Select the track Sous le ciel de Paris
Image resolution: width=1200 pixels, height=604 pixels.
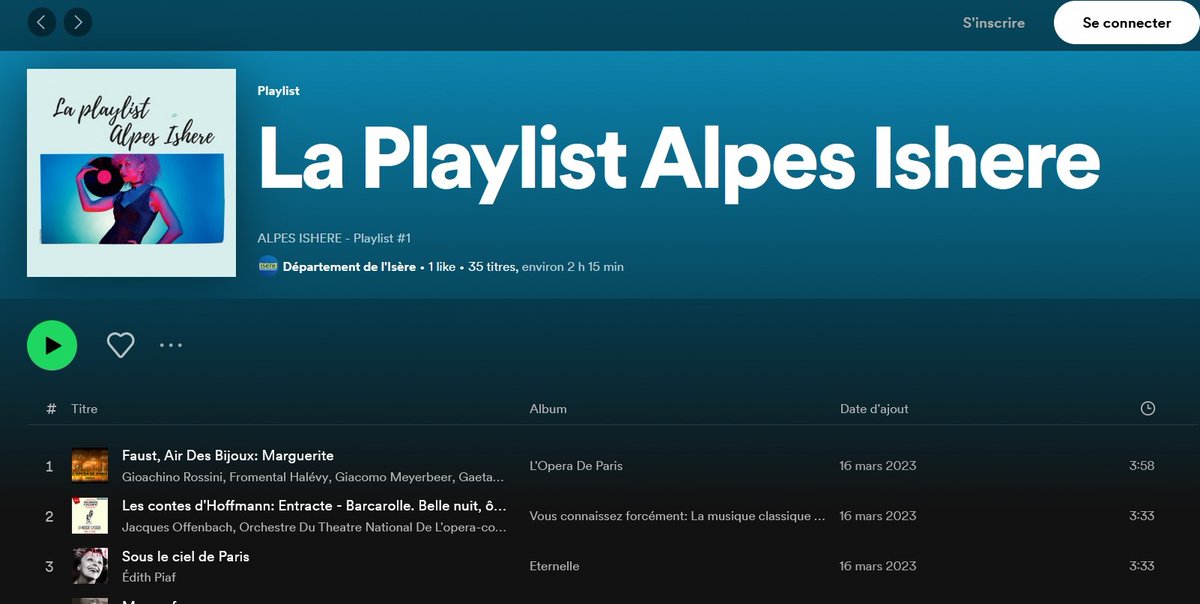pos(186,556)
